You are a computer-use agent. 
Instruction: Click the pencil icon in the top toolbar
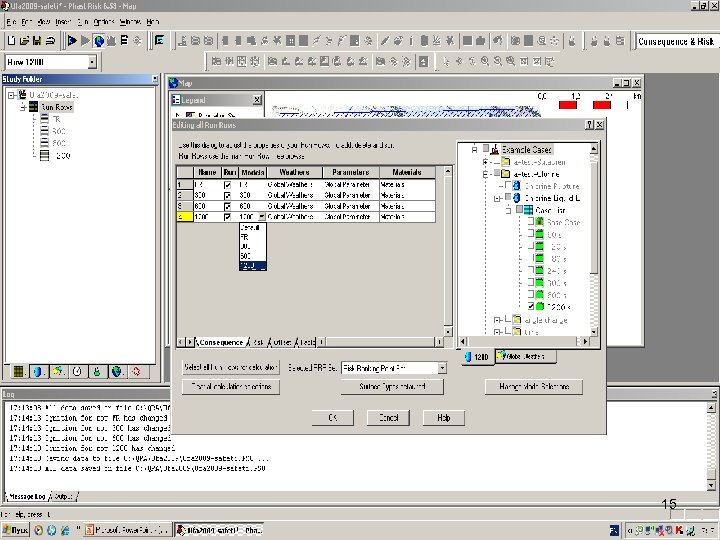[385, 41]
